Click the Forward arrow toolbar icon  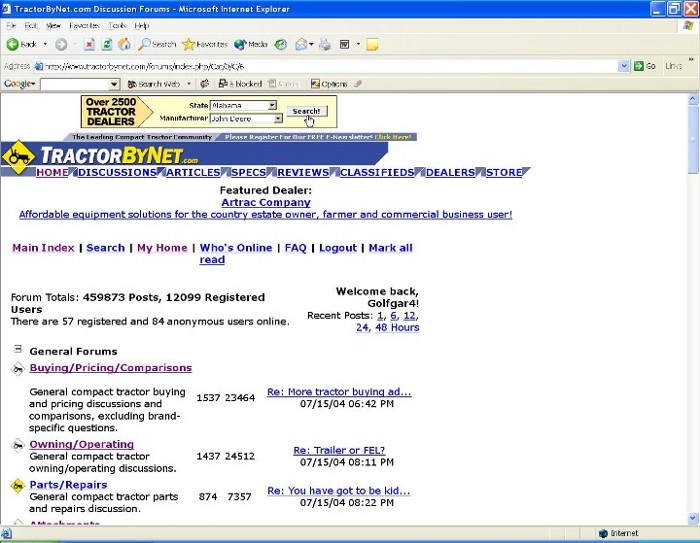click(x=61, y=44)
